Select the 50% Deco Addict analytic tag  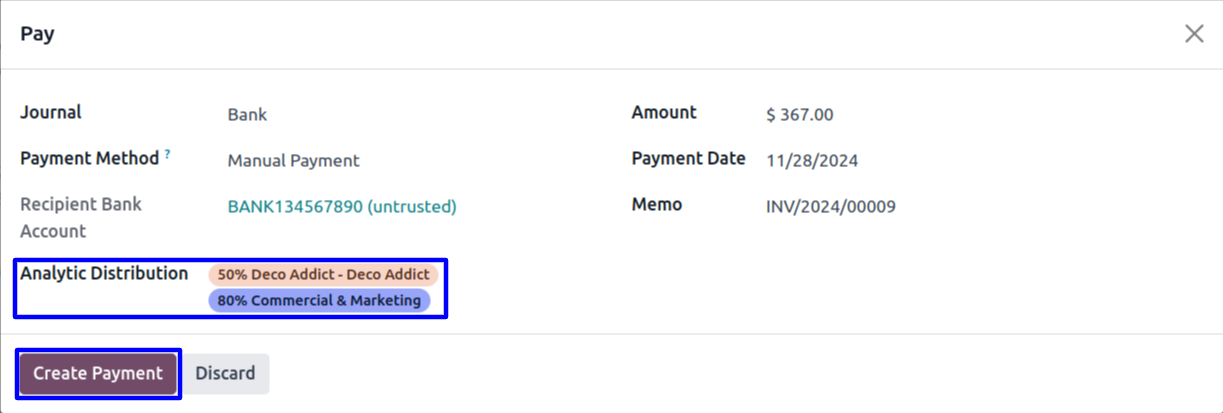(x=323, y=275)
